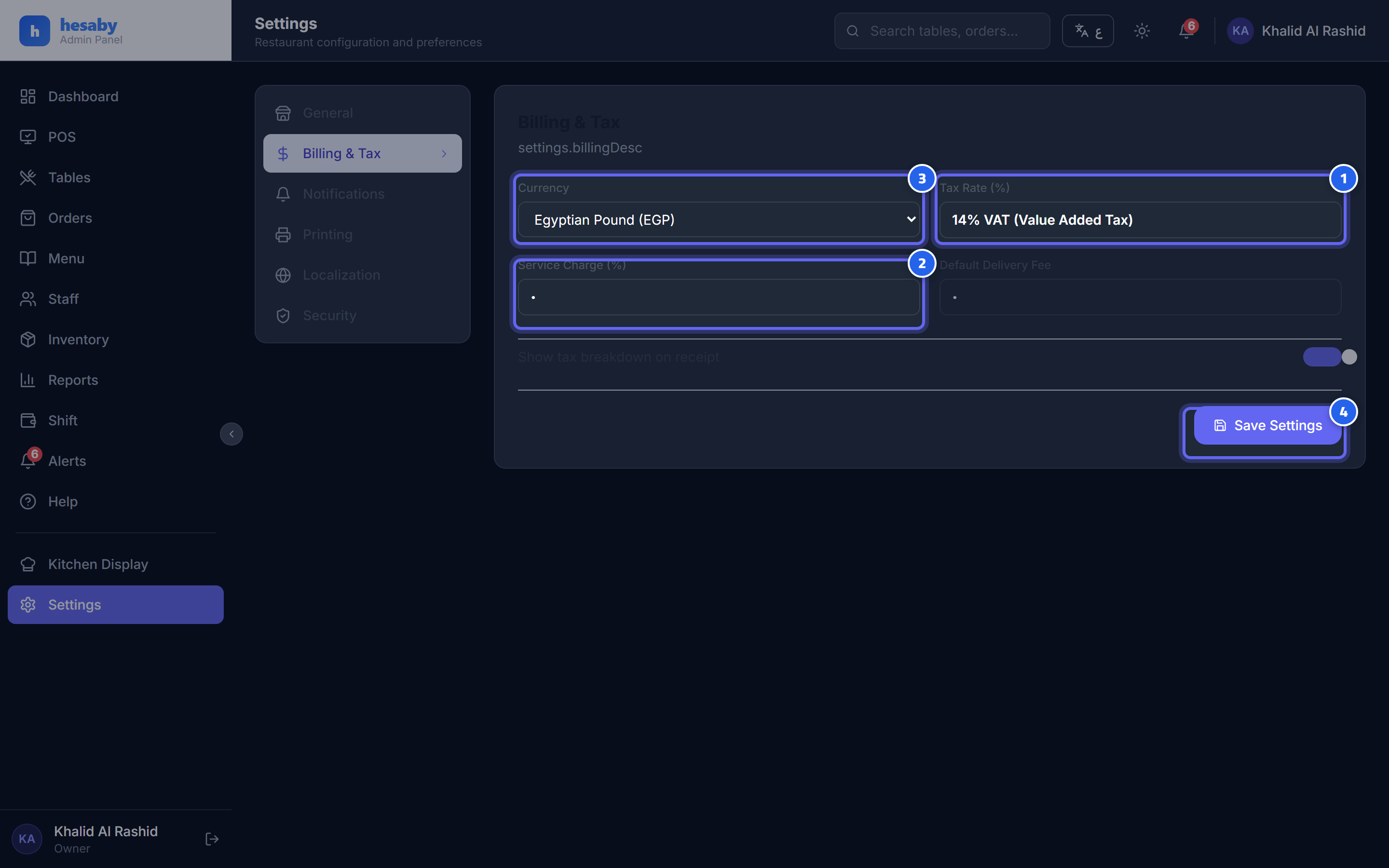1389x868 pixels.
Task: Select the Billing & Tax settings tab
Action: [x=362, y=153]
